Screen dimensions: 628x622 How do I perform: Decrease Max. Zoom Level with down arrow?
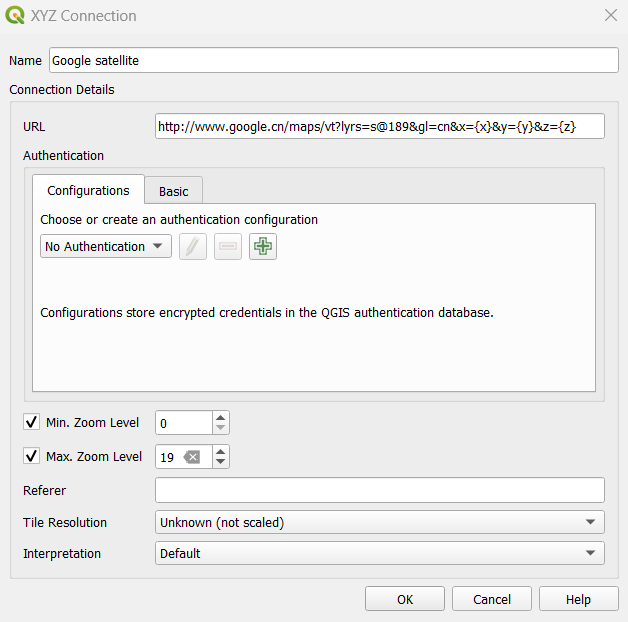tap(220, 462)
